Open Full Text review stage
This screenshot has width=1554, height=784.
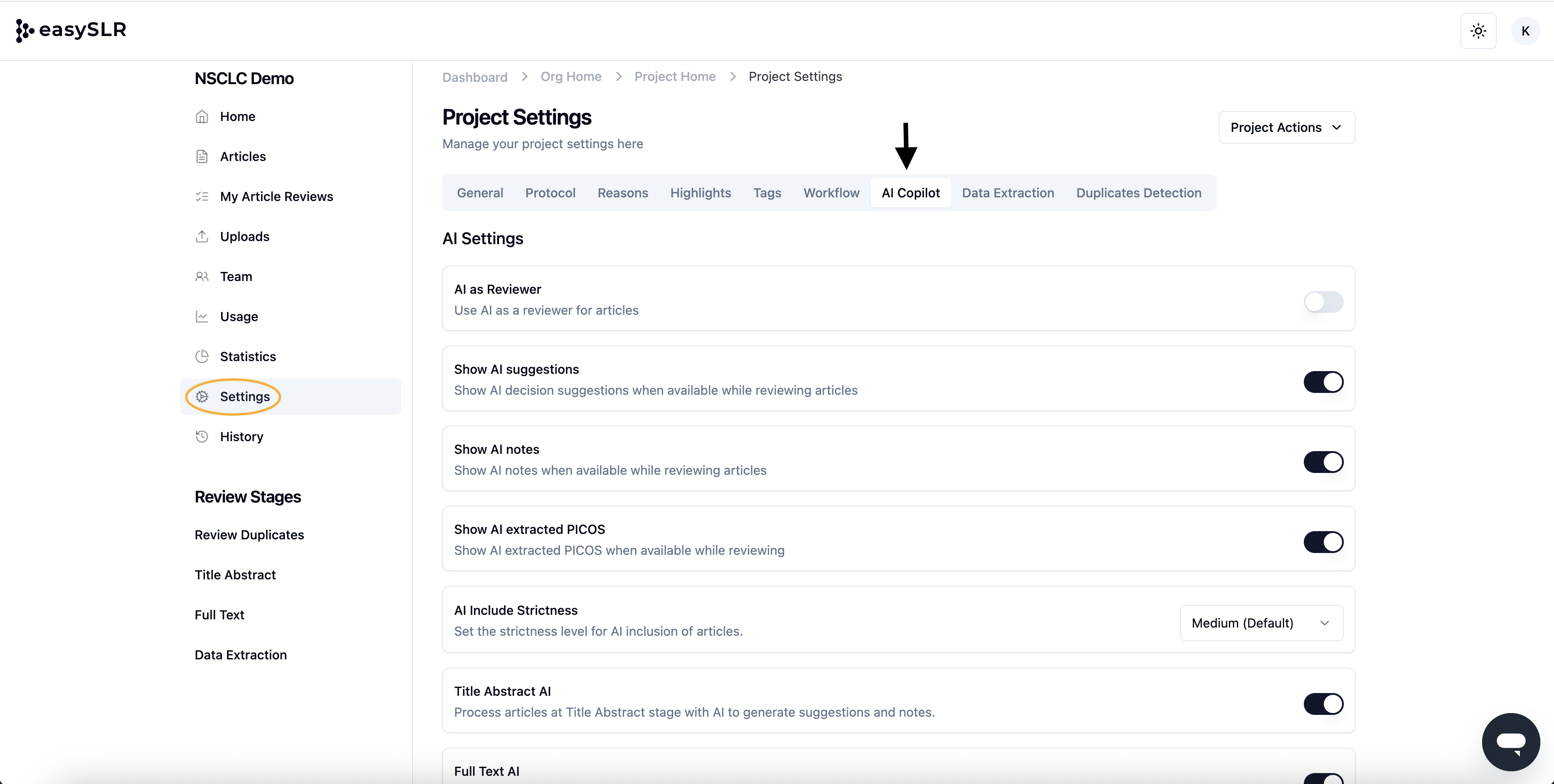[x=220, y=615]
